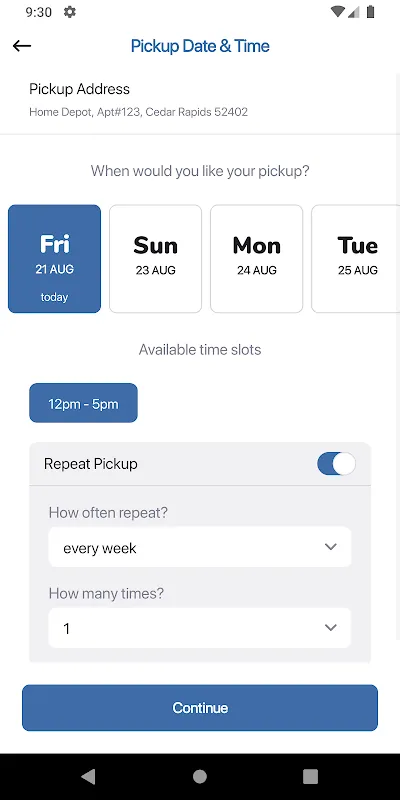Tap the WiFi status icon
Viewport: 400px width, 800px height.
[x=337, y=12]
